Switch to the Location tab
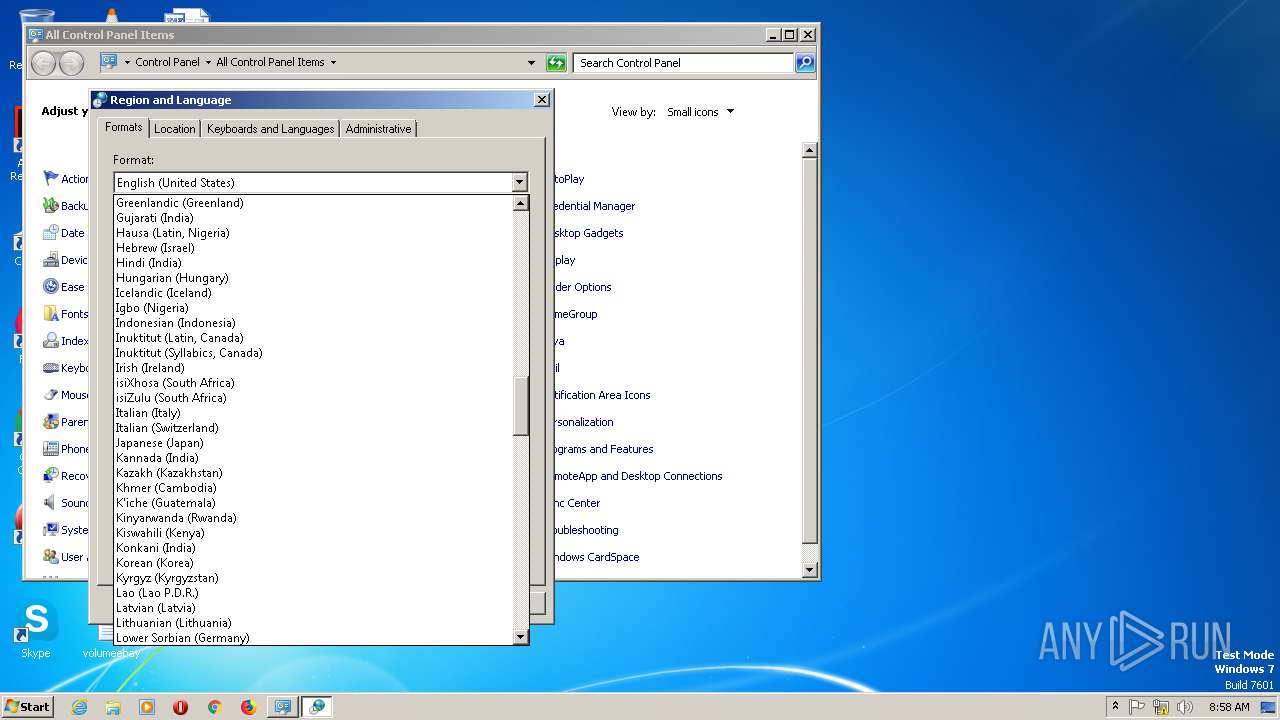The width and height of the screenshot is (1280, 720). [175, 129]
